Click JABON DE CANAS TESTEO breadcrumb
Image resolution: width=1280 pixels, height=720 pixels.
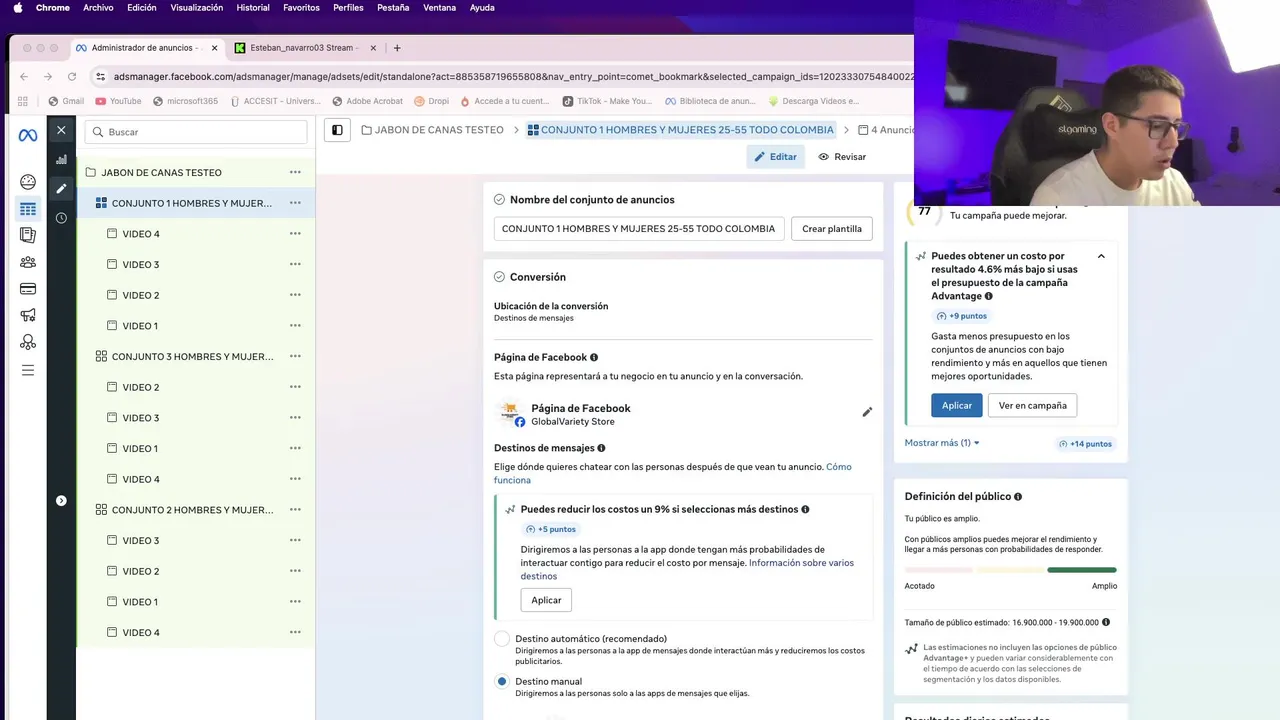tap(432, 130)
